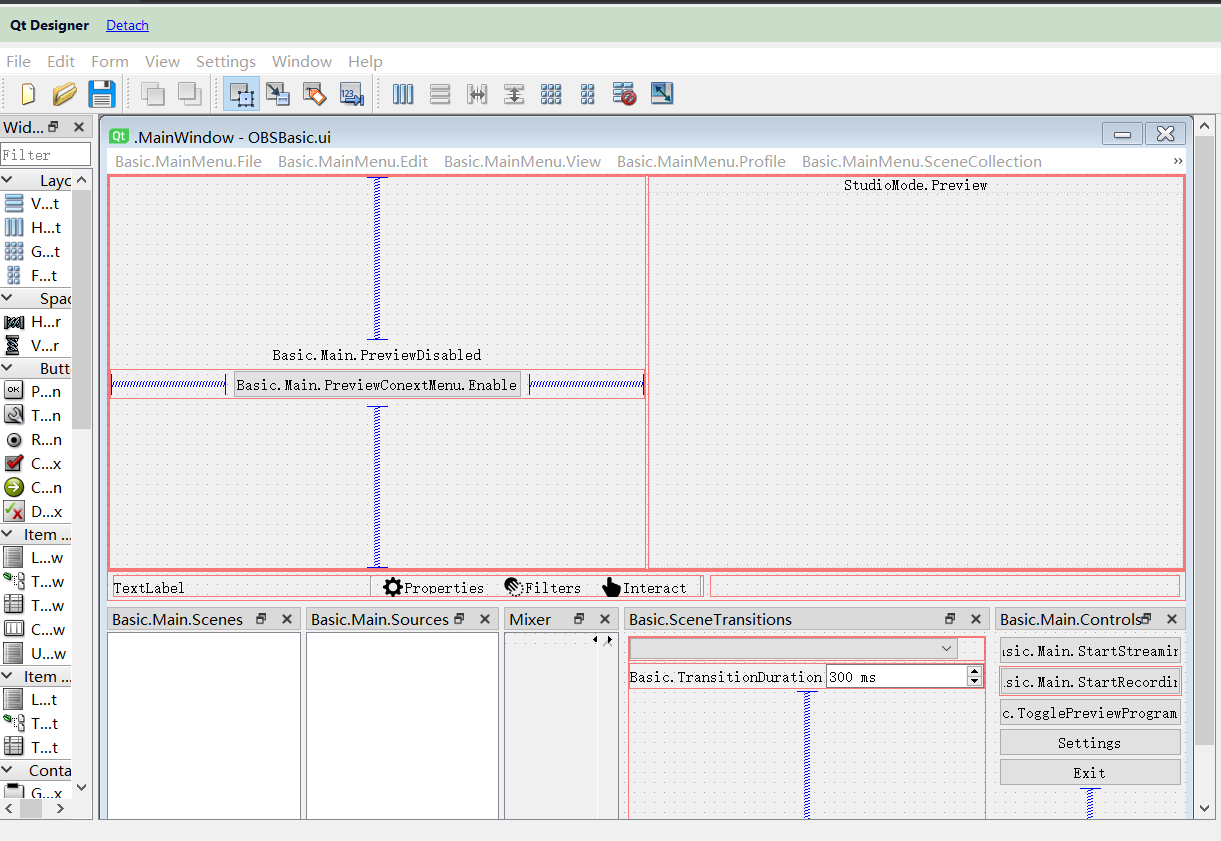Screen dimensions: 1221x841
Task: Click the 300 ms duration field
Action: point(897,677)
